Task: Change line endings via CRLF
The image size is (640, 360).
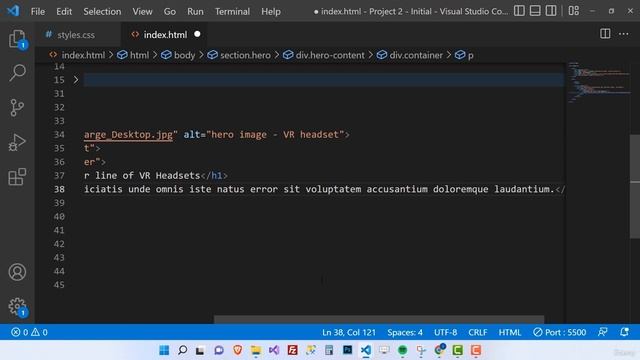Action: point(478,332)
